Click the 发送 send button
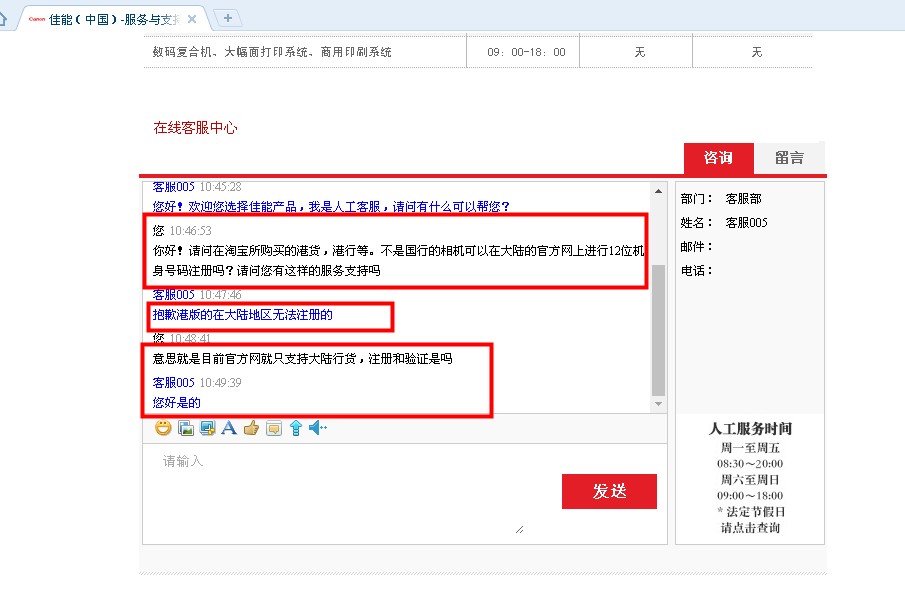This screenshot has width=905, height=592. tap(609, 492)
